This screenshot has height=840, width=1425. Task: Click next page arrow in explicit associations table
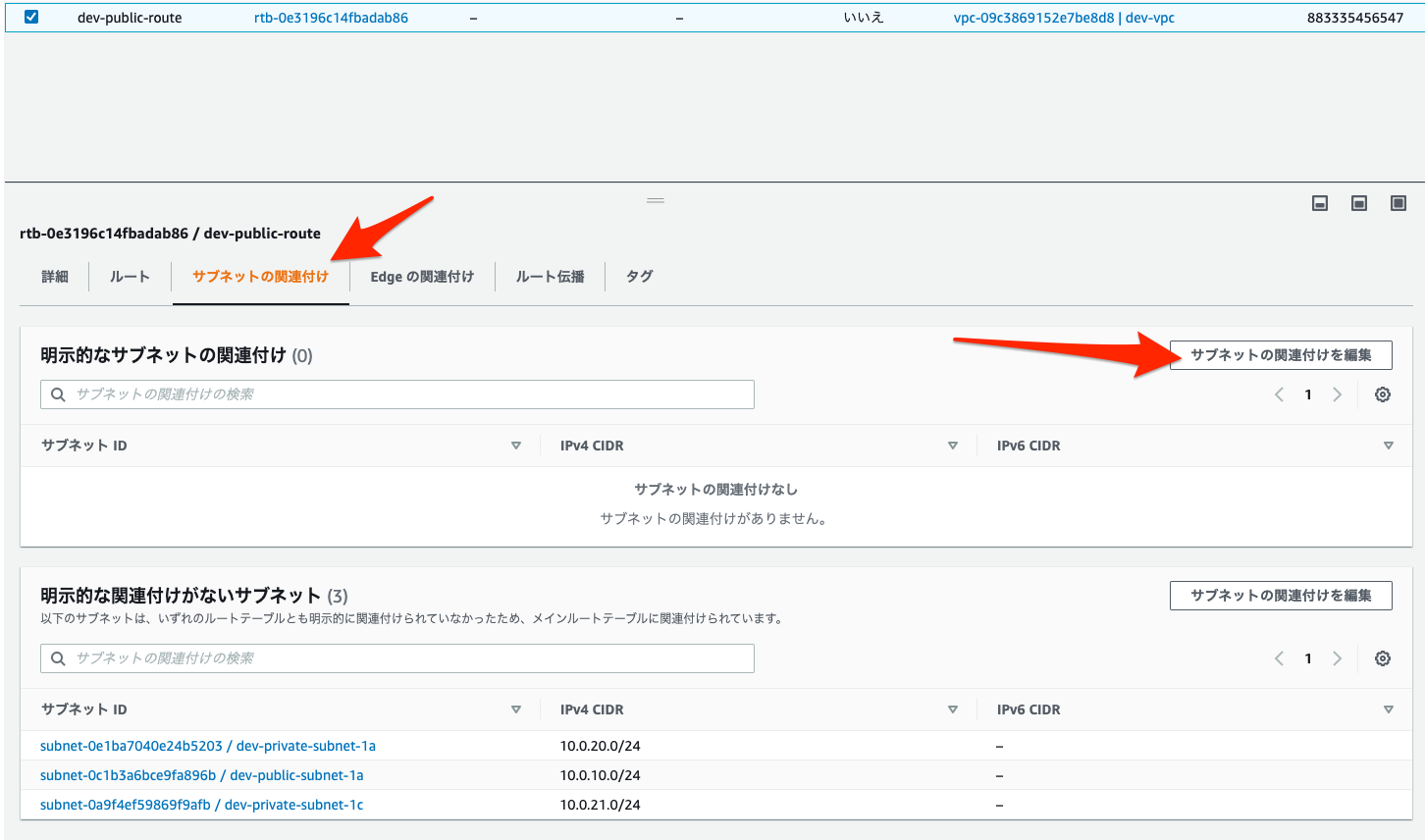(x=1337, y=394)
